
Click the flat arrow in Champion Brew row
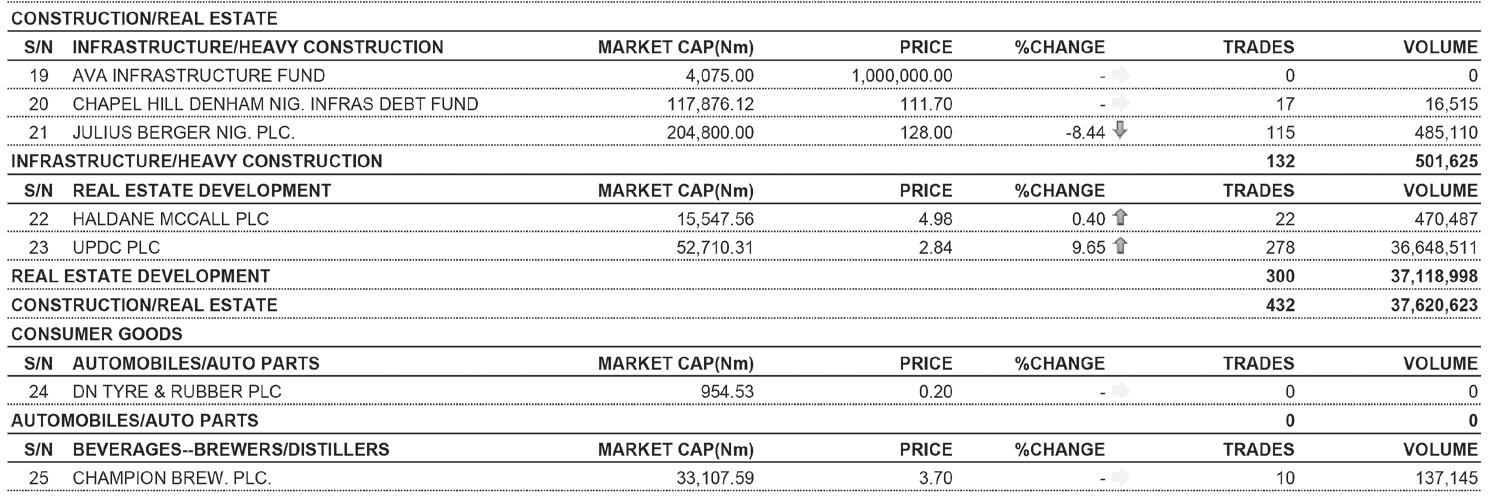coord(1118,477)
